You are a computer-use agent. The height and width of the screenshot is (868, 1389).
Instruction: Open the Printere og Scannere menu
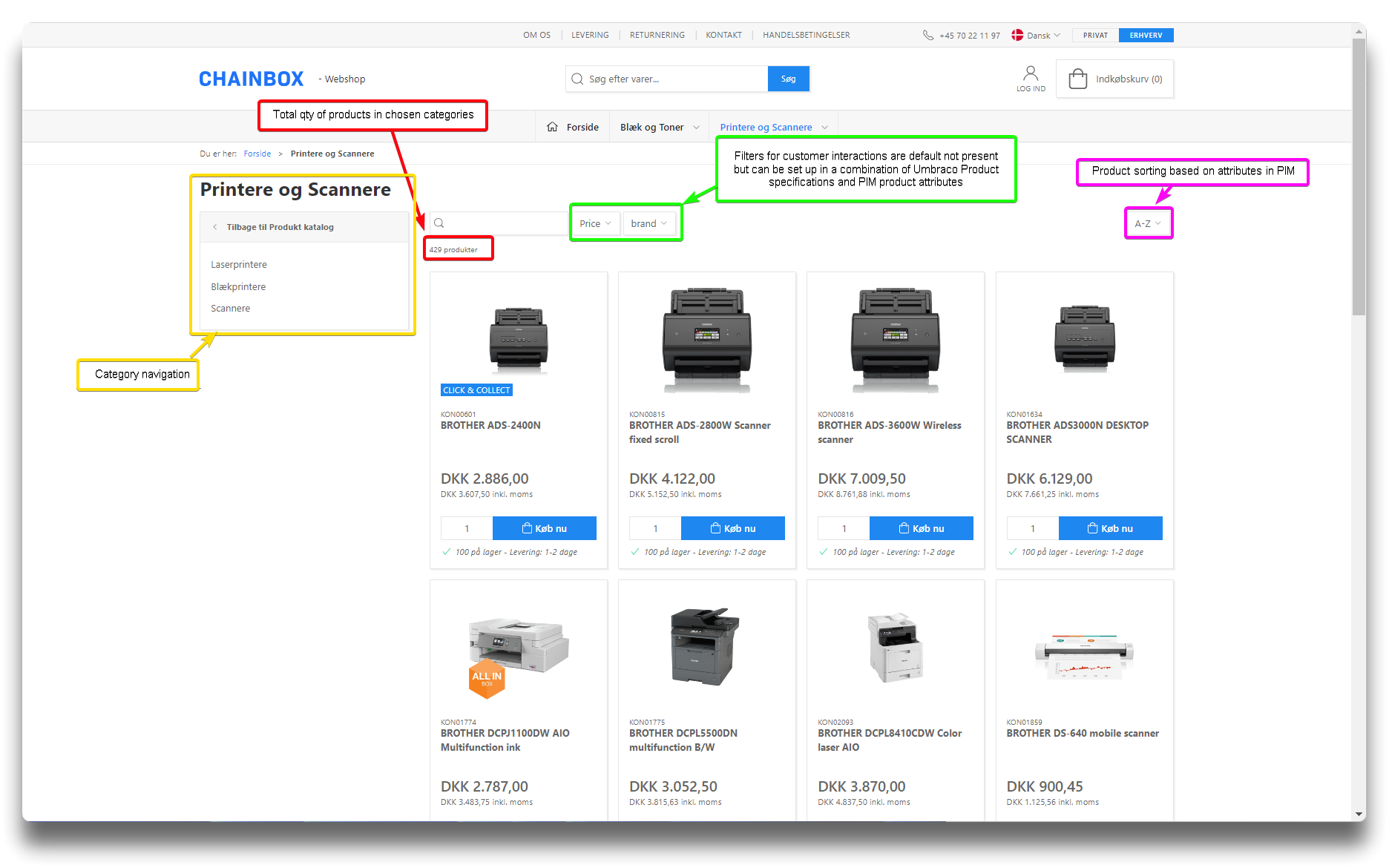point(773,127)
